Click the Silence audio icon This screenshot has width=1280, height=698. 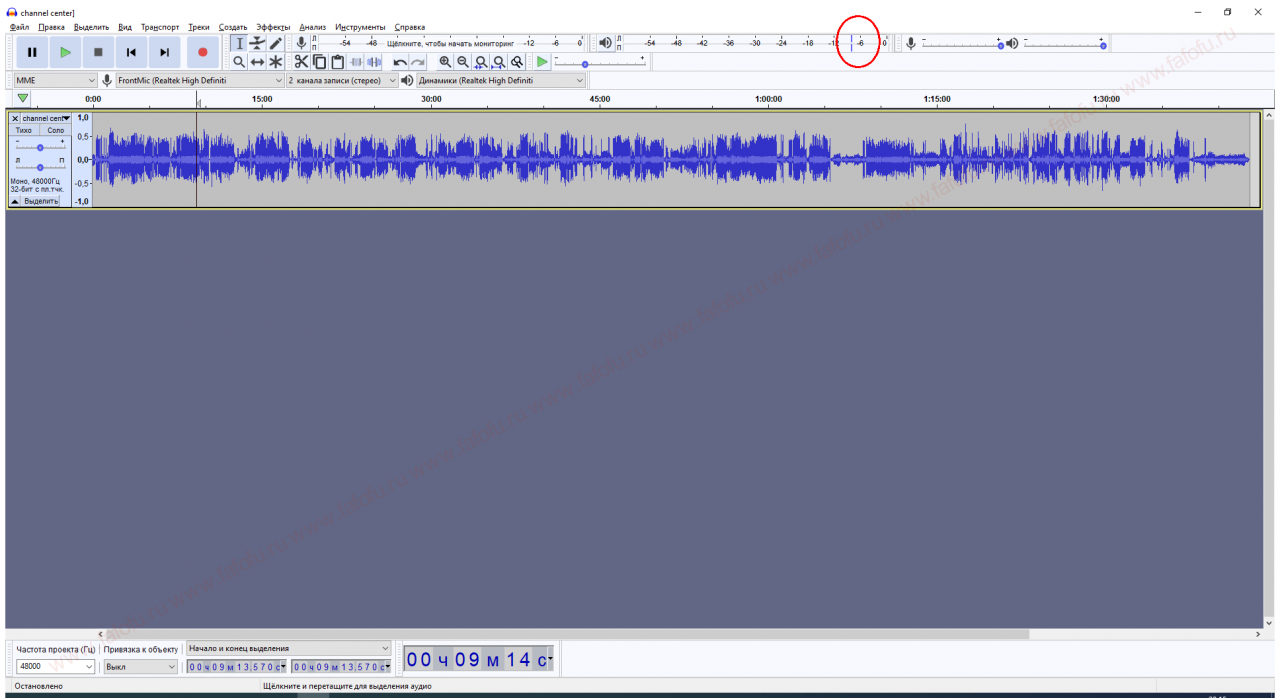pos(374,62)
